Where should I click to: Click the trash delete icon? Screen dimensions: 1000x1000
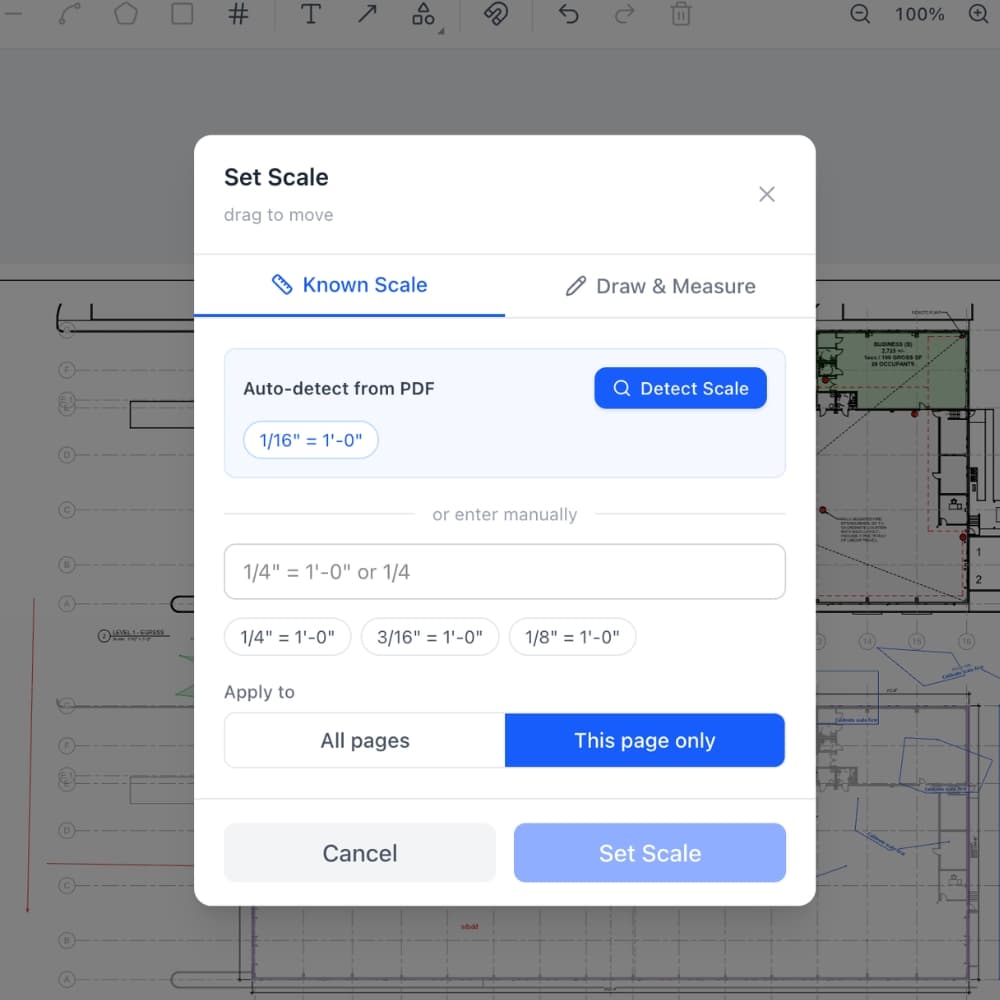pyautogui.click(x=681, y=15)
